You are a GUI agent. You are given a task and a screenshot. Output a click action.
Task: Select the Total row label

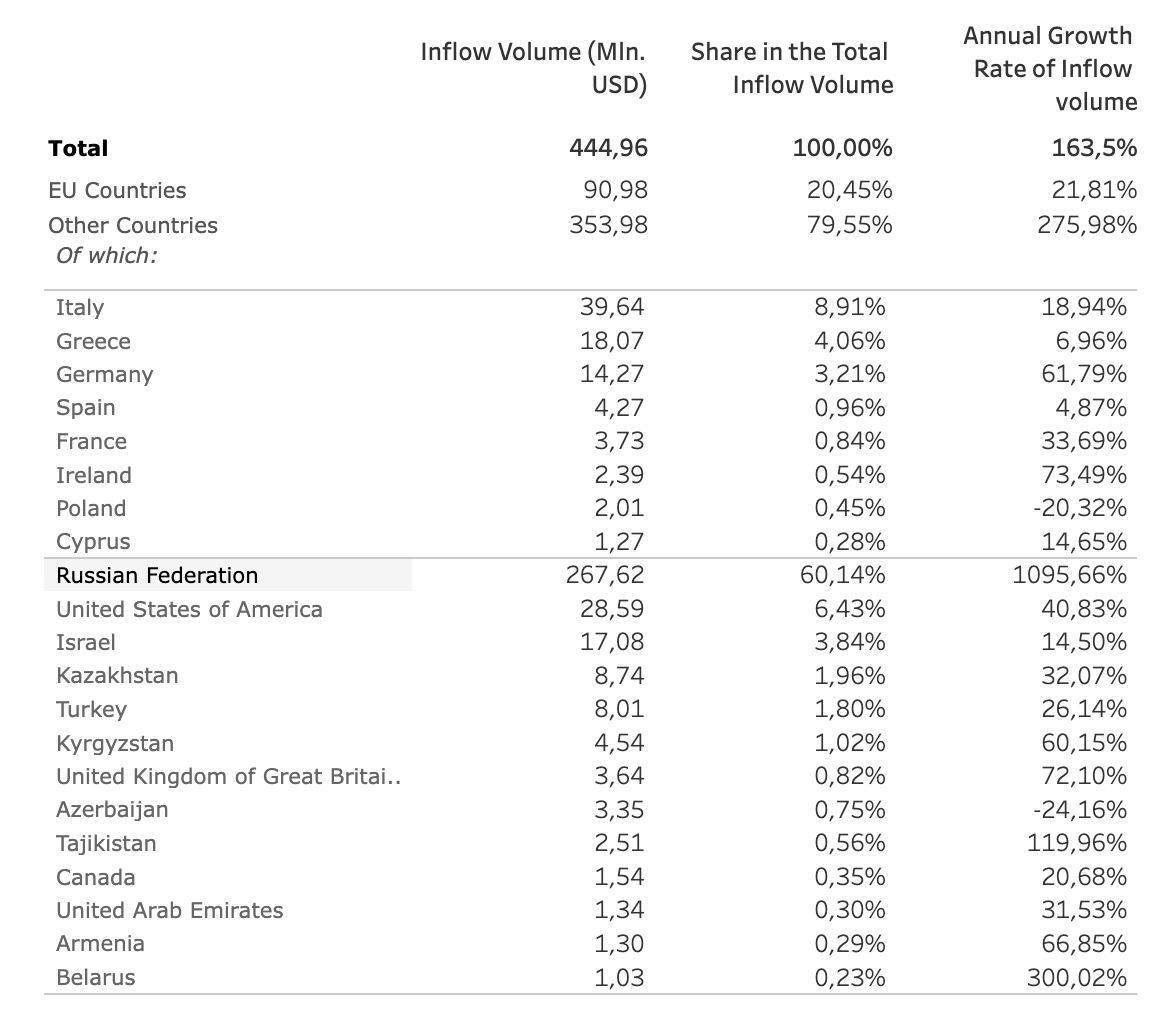[x=78, y=148]
